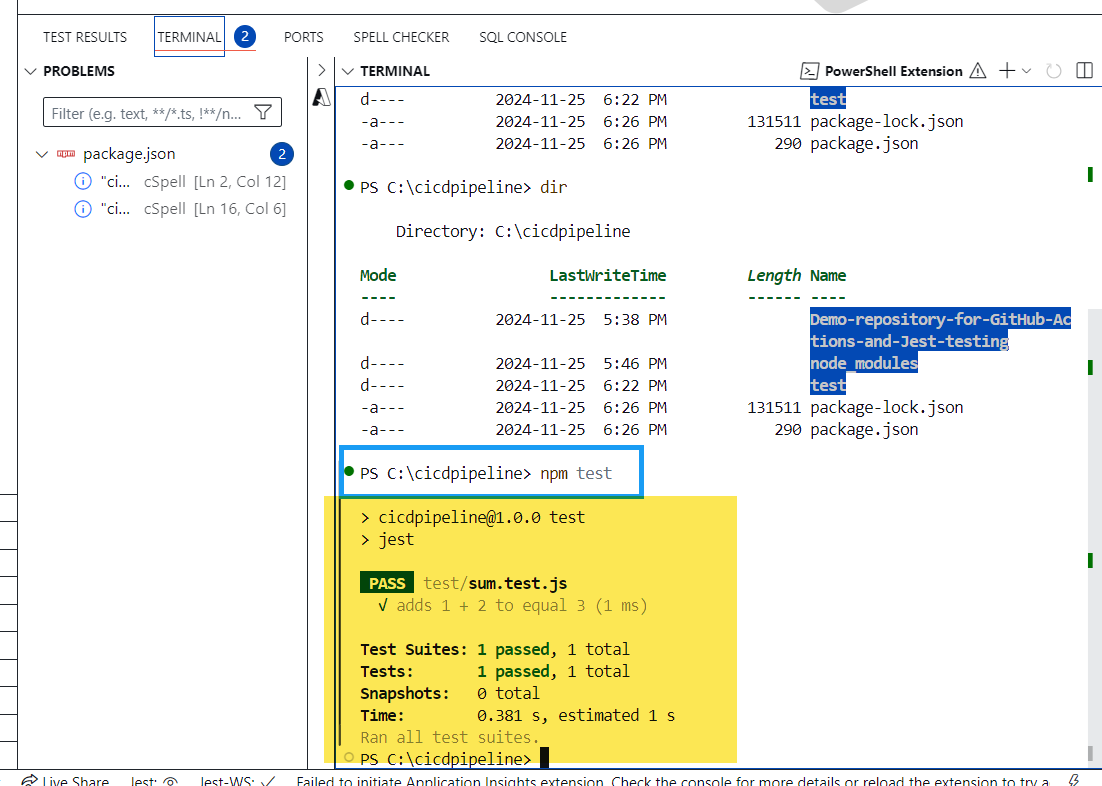Click the restart circular arrow icon
This screenshot has height=786, width=1102.
click(x=1053, y=71)
